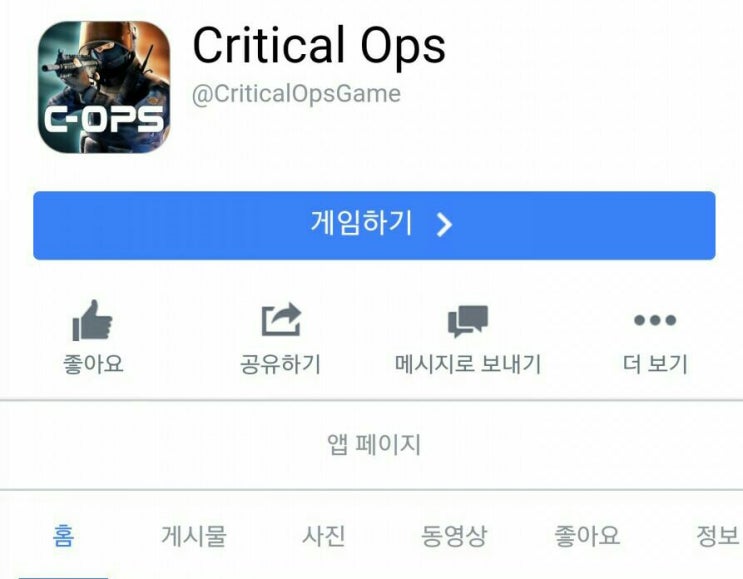Select the 홈 tab
The image size is (743, 579).
(63, 536)
